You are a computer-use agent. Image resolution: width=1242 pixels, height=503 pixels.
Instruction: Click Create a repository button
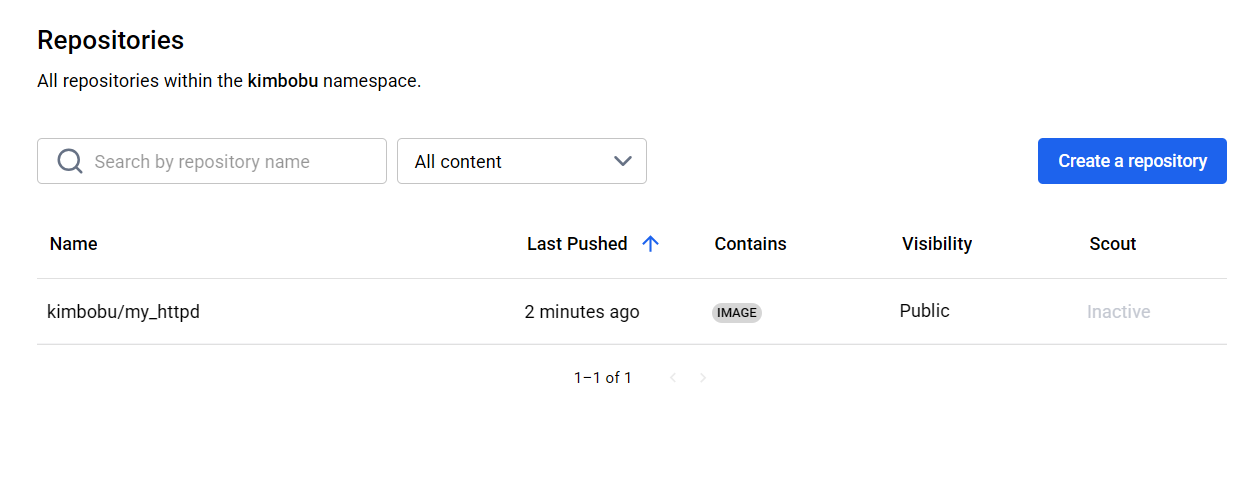click(x=1132, y=161)
